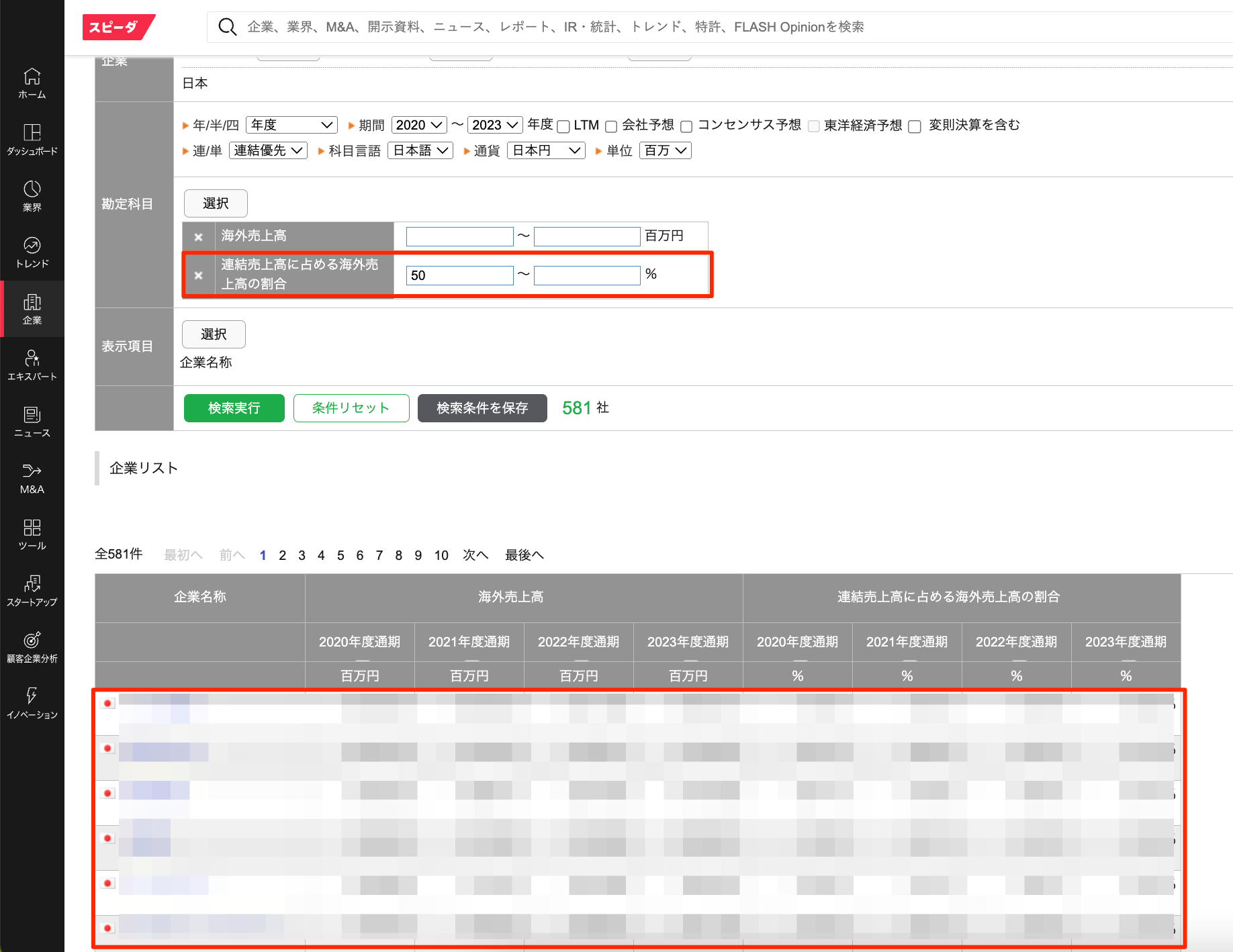Expand the period start year 2020 dropdown
This screenshot has width=1233, height=952.
(x=419, y=125)
